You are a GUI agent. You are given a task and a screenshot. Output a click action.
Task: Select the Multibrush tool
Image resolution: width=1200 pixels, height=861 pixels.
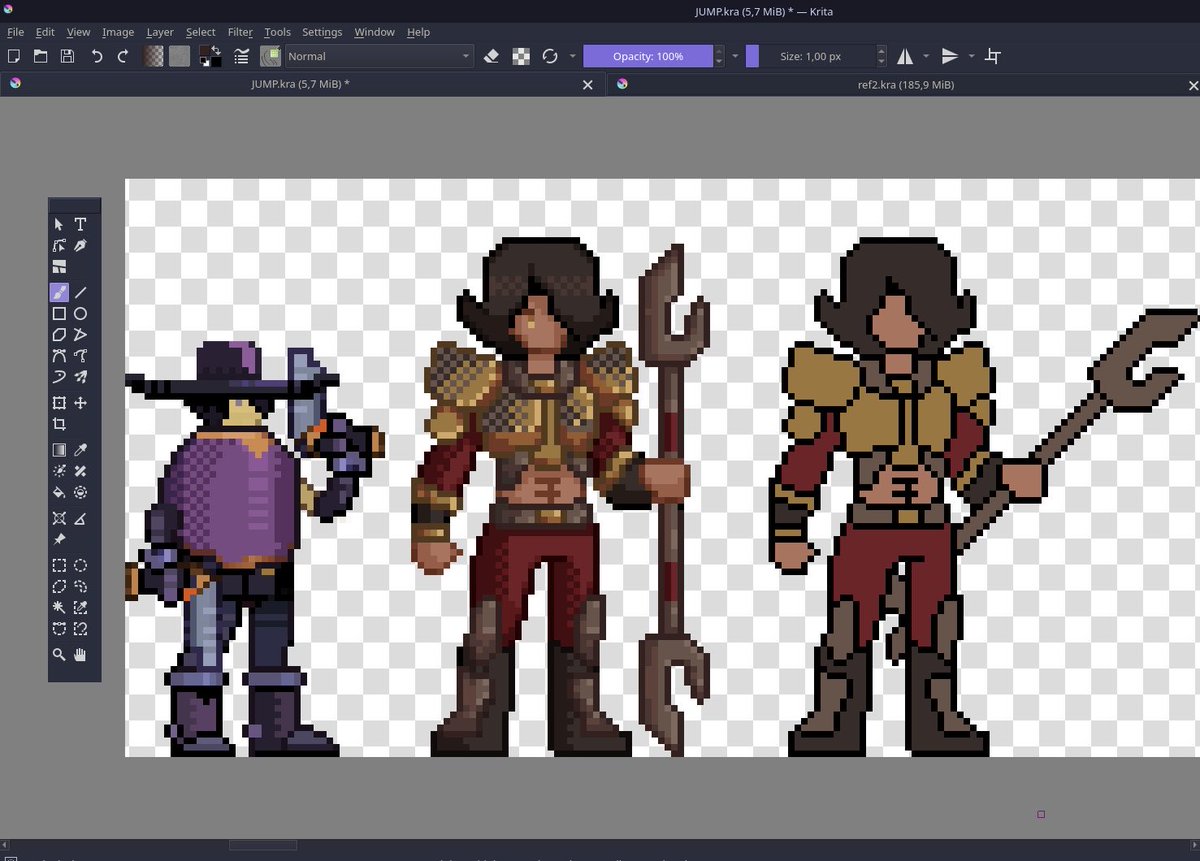[x=80, y=377]
